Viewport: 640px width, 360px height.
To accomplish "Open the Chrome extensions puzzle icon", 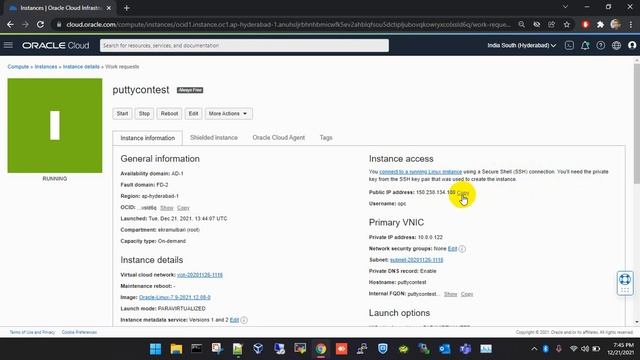I will tap(600, 24).
